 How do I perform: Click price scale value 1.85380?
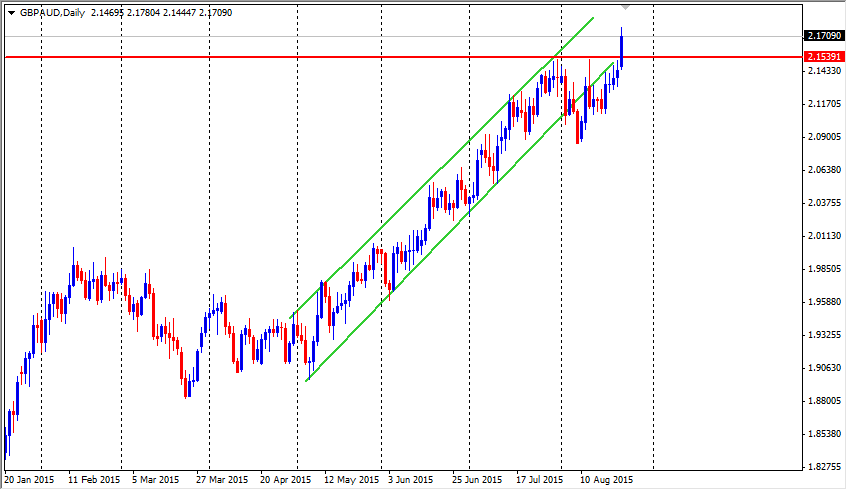coord(824,434)
